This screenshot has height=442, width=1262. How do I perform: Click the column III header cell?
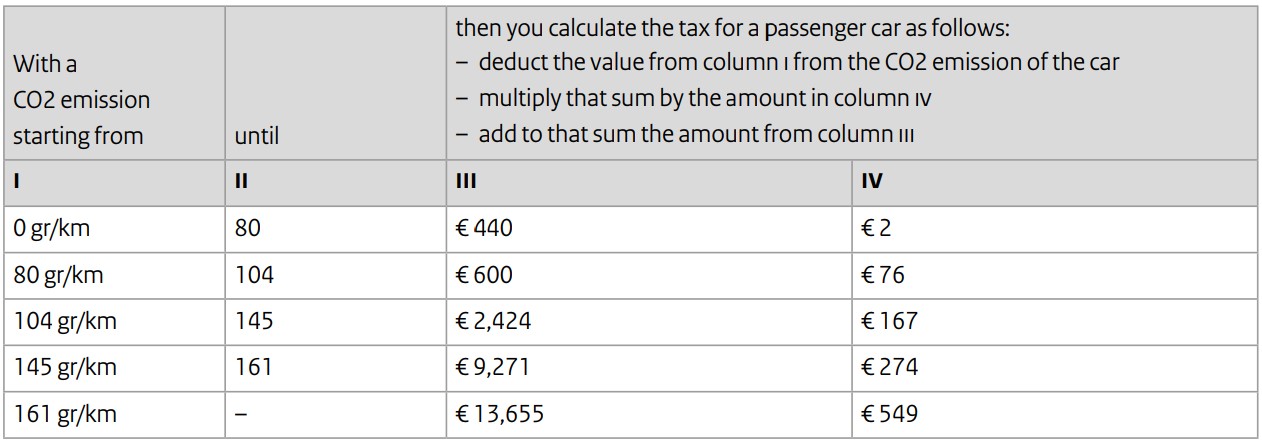click(649, 183)
